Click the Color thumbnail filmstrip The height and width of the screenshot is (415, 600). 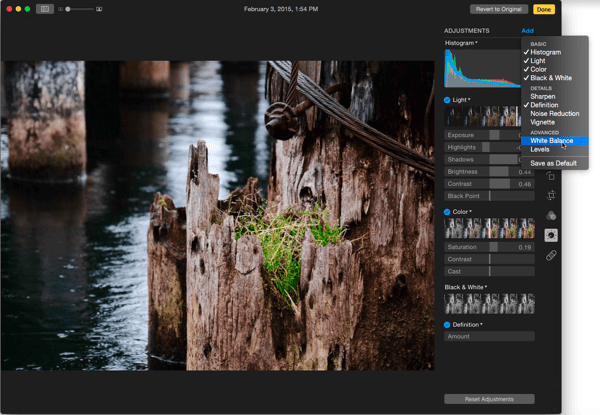pos(489,228)
